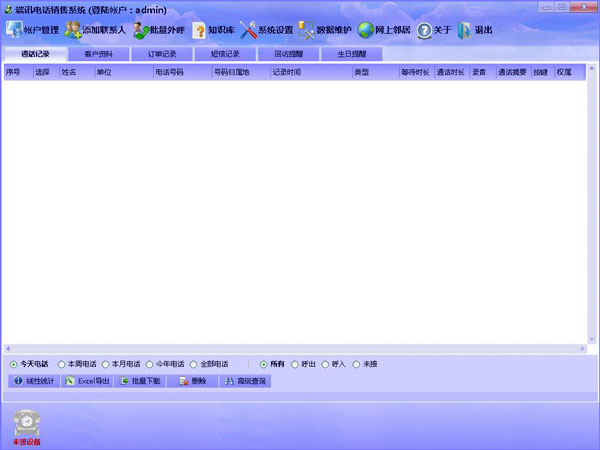
Task: Click the 选择 column header
Action: click(46, 72)
